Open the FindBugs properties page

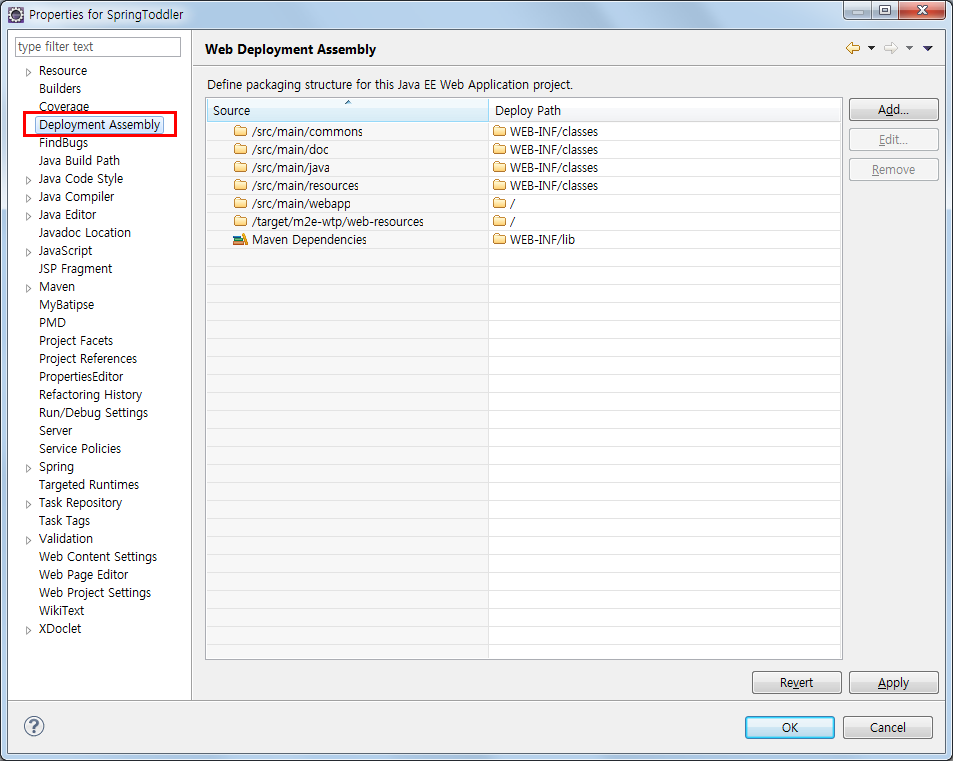[63, 143]
